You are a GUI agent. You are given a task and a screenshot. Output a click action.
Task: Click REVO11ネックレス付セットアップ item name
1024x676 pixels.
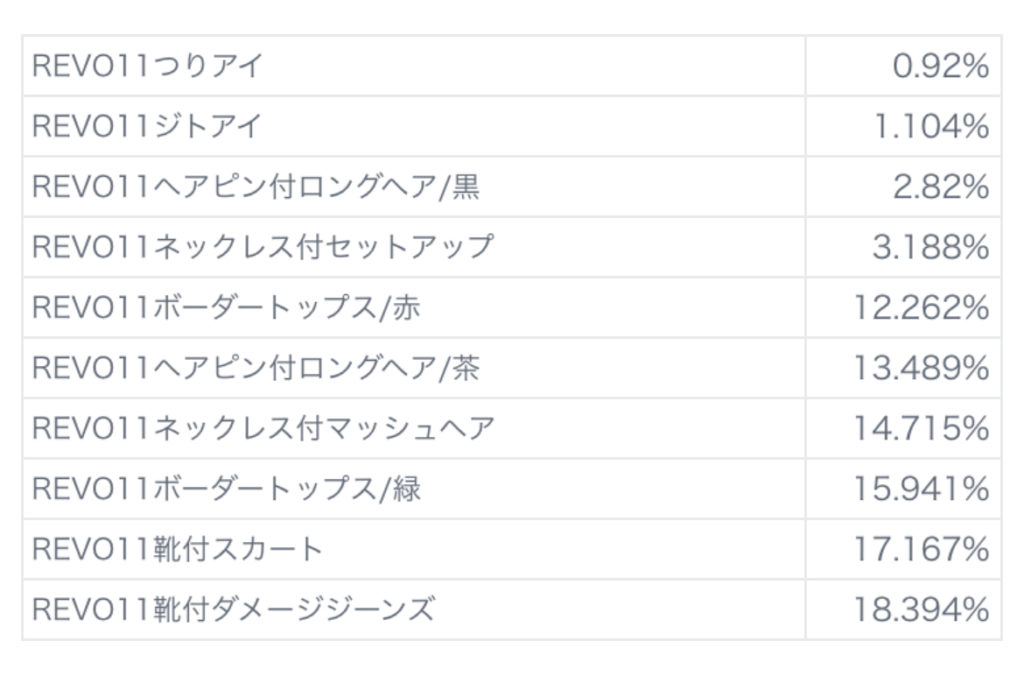pyautogui.click(x=263, y=247)
